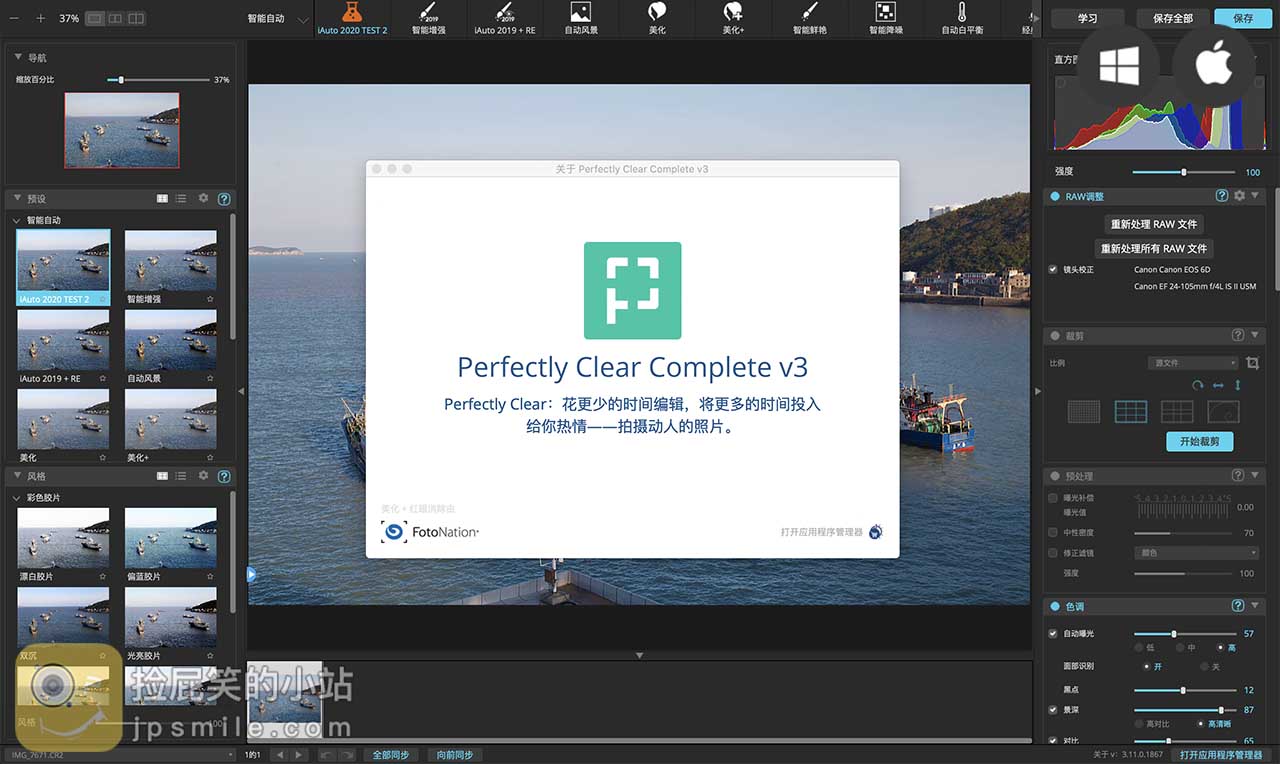Show 预设 presets as grid view
Viewport: 1280px width, 764px height.
162,198
